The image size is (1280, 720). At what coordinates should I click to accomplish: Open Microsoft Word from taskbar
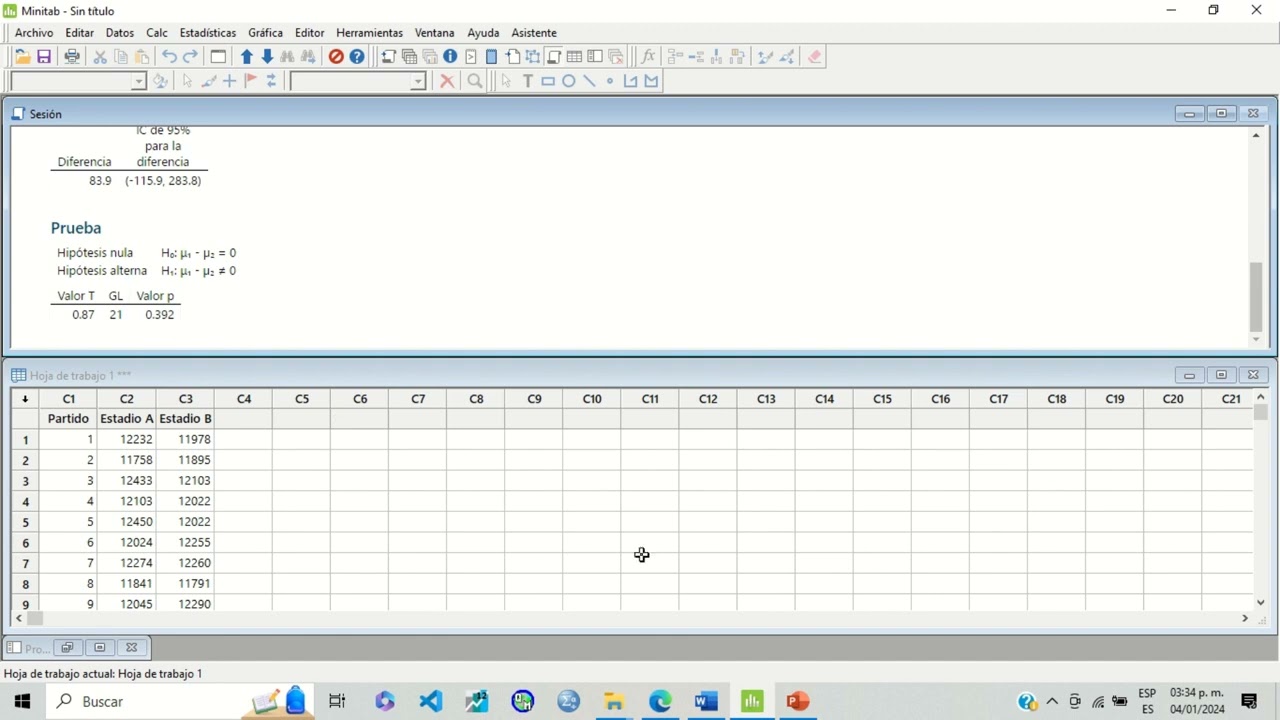click(x=706, y=701)
